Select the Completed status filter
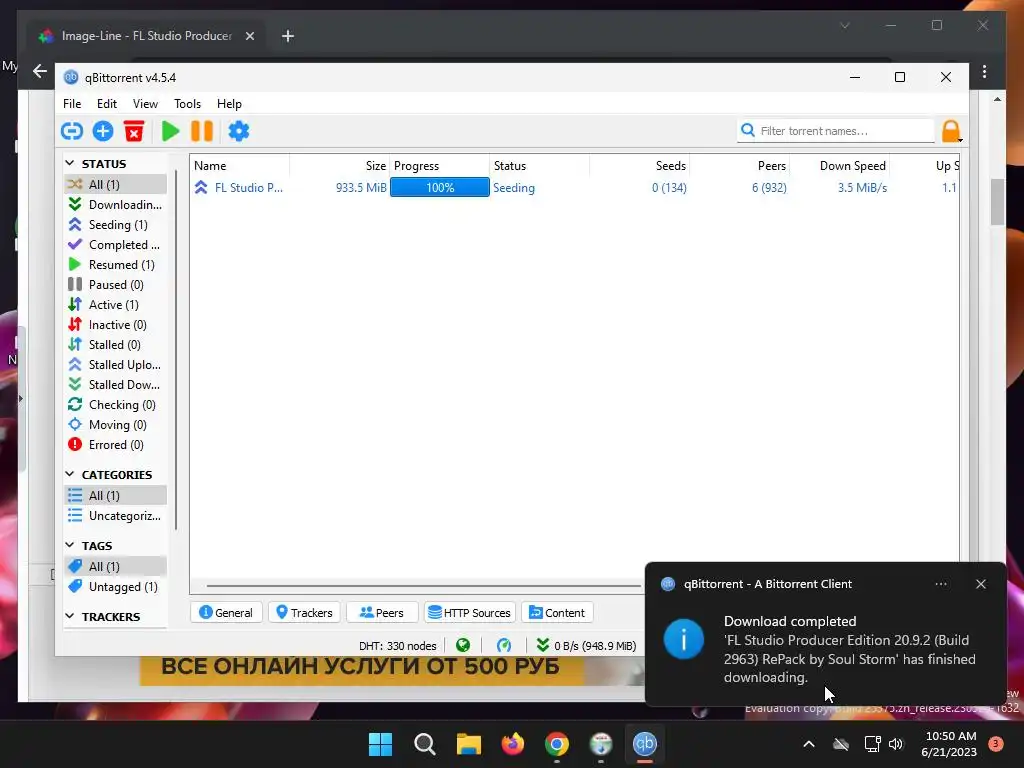The width and height of the screenshot is (1024, 768). click(x=116, y=245)
